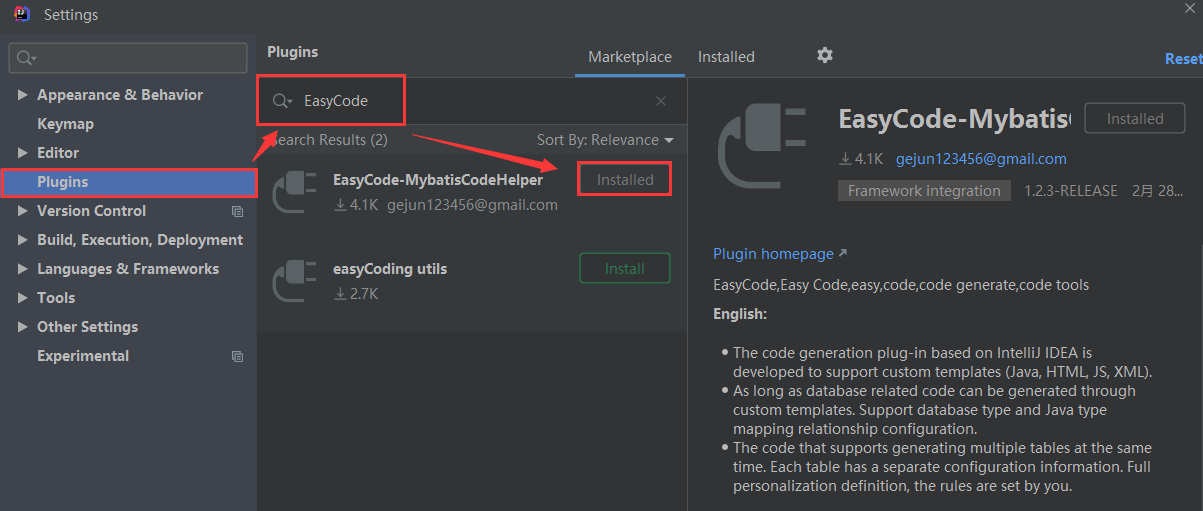
Task: Open the plugins gear settings icon
Action: [824, 55]
